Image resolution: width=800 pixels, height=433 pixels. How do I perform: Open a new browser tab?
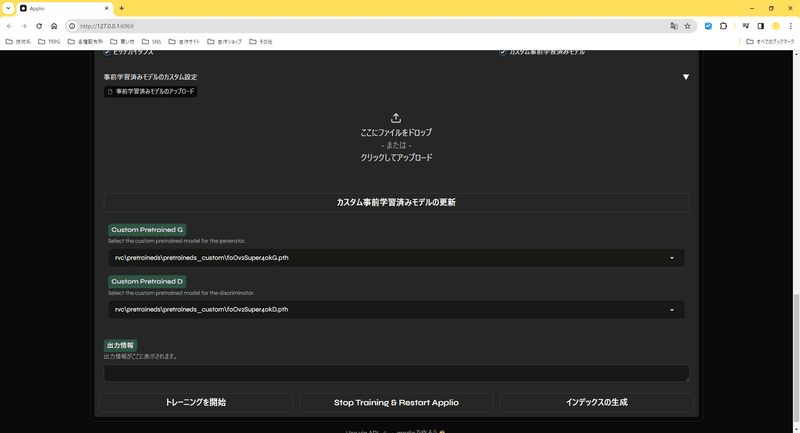pos(121,8)
